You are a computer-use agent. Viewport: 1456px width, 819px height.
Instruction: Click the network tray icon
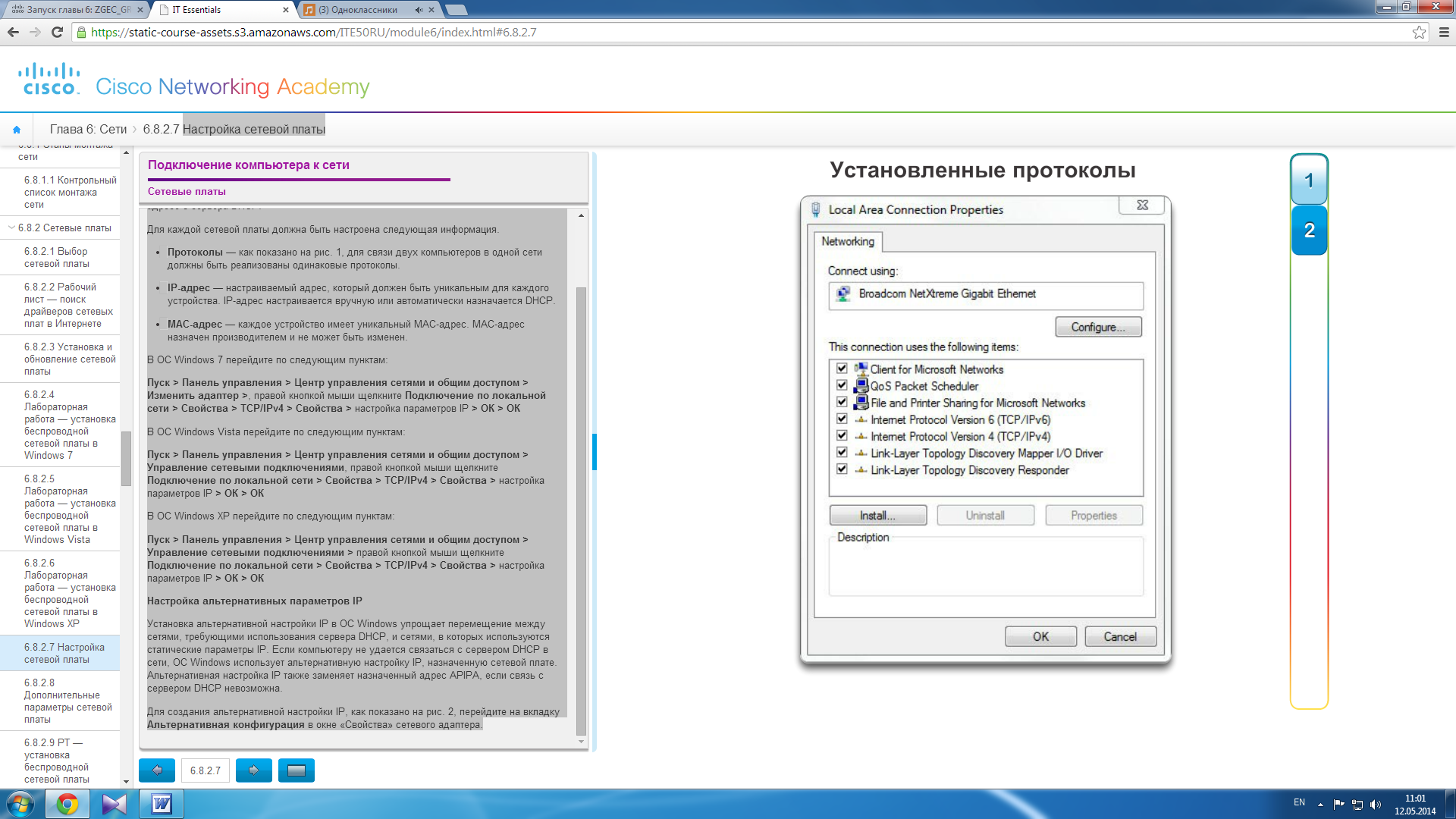1357,804
